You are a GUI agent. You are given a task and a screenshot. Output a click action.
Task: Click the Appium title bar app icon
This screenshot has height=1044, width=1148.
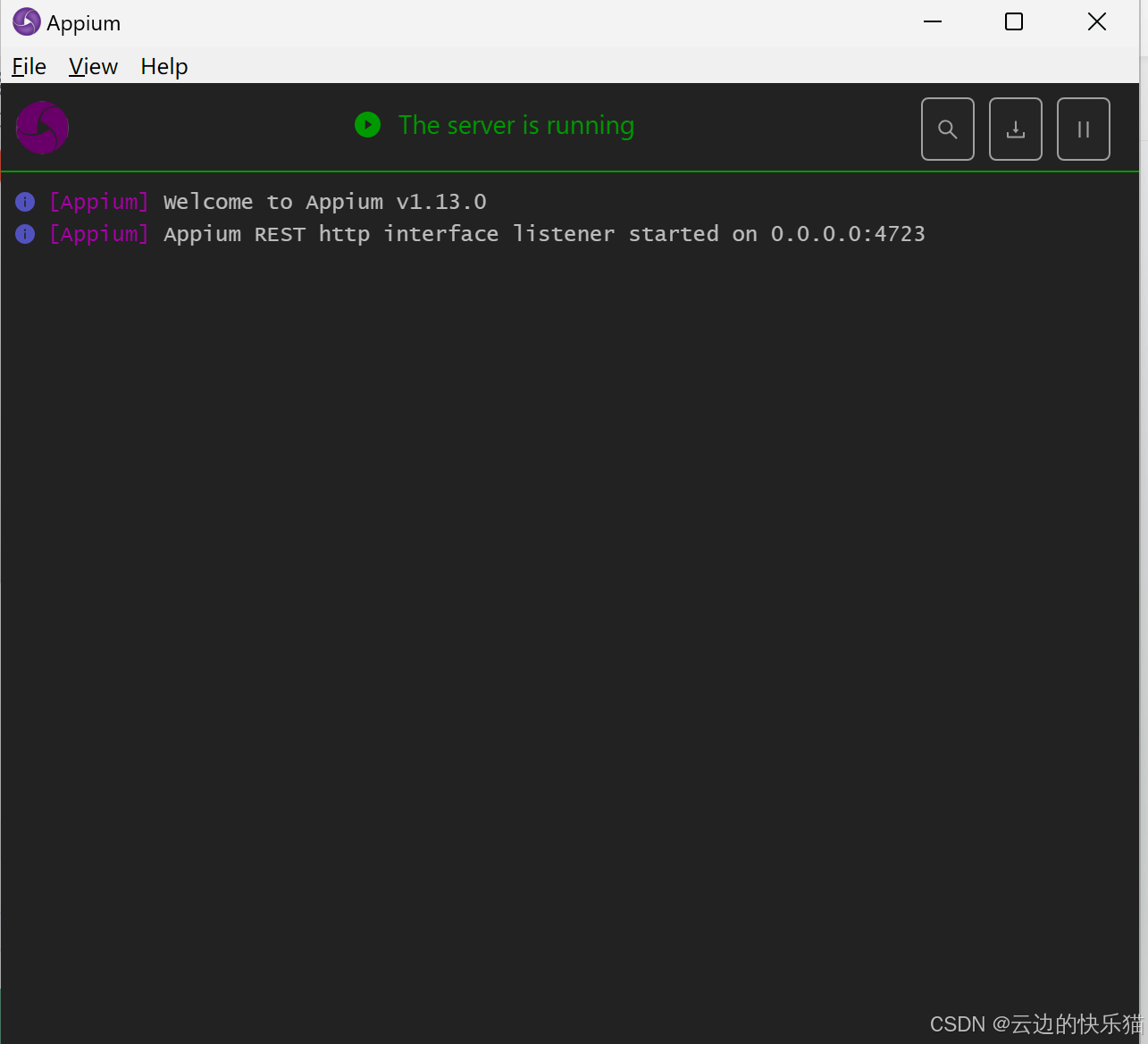[x=26, y=22]
